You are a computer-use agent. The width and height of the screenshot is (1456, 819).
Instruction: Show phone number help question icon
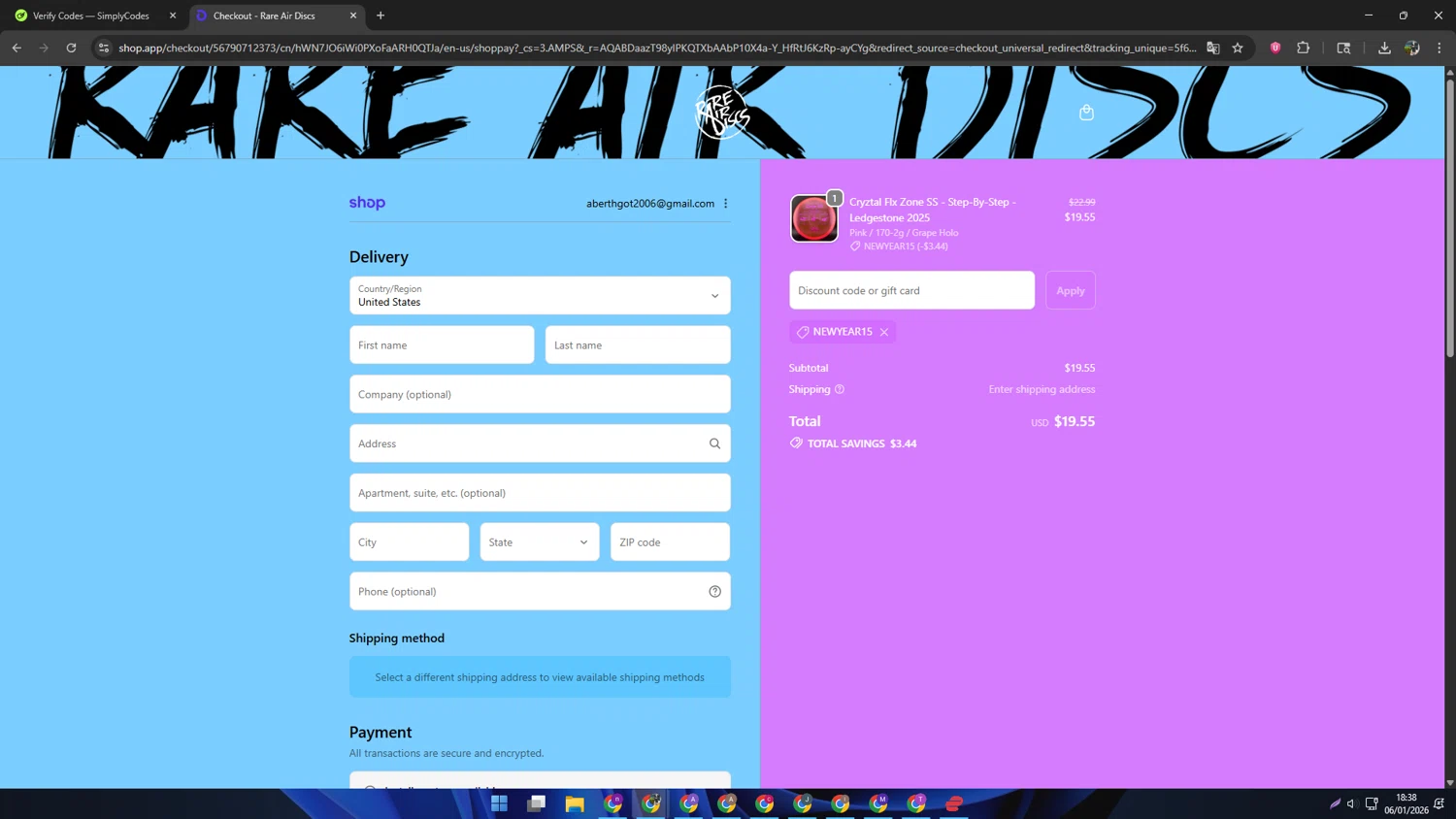[714, 591]
